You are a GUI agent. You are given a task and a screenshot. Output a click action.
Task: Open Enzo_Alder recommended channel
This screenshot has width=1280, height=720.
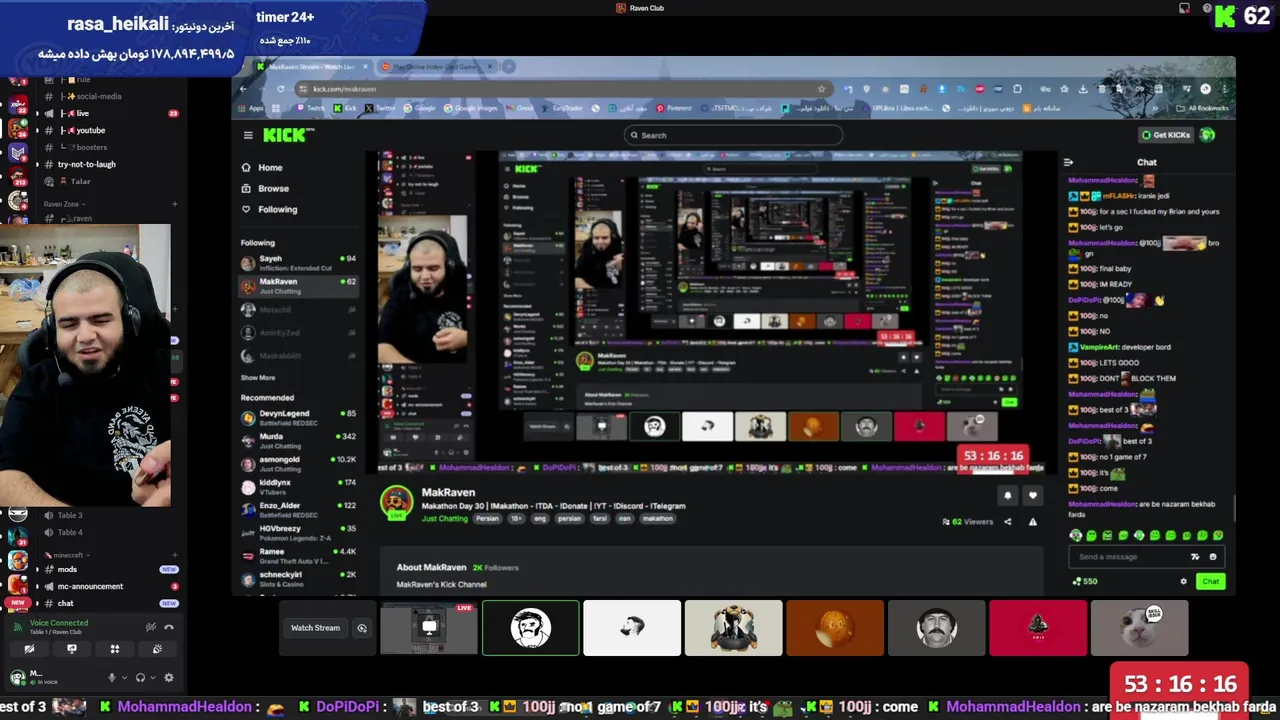coord(298,510)
